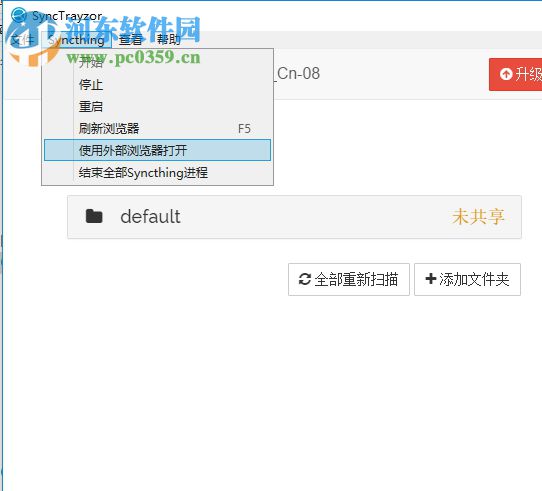
Task: Open the 文件 menu
Action: [22, 40]
